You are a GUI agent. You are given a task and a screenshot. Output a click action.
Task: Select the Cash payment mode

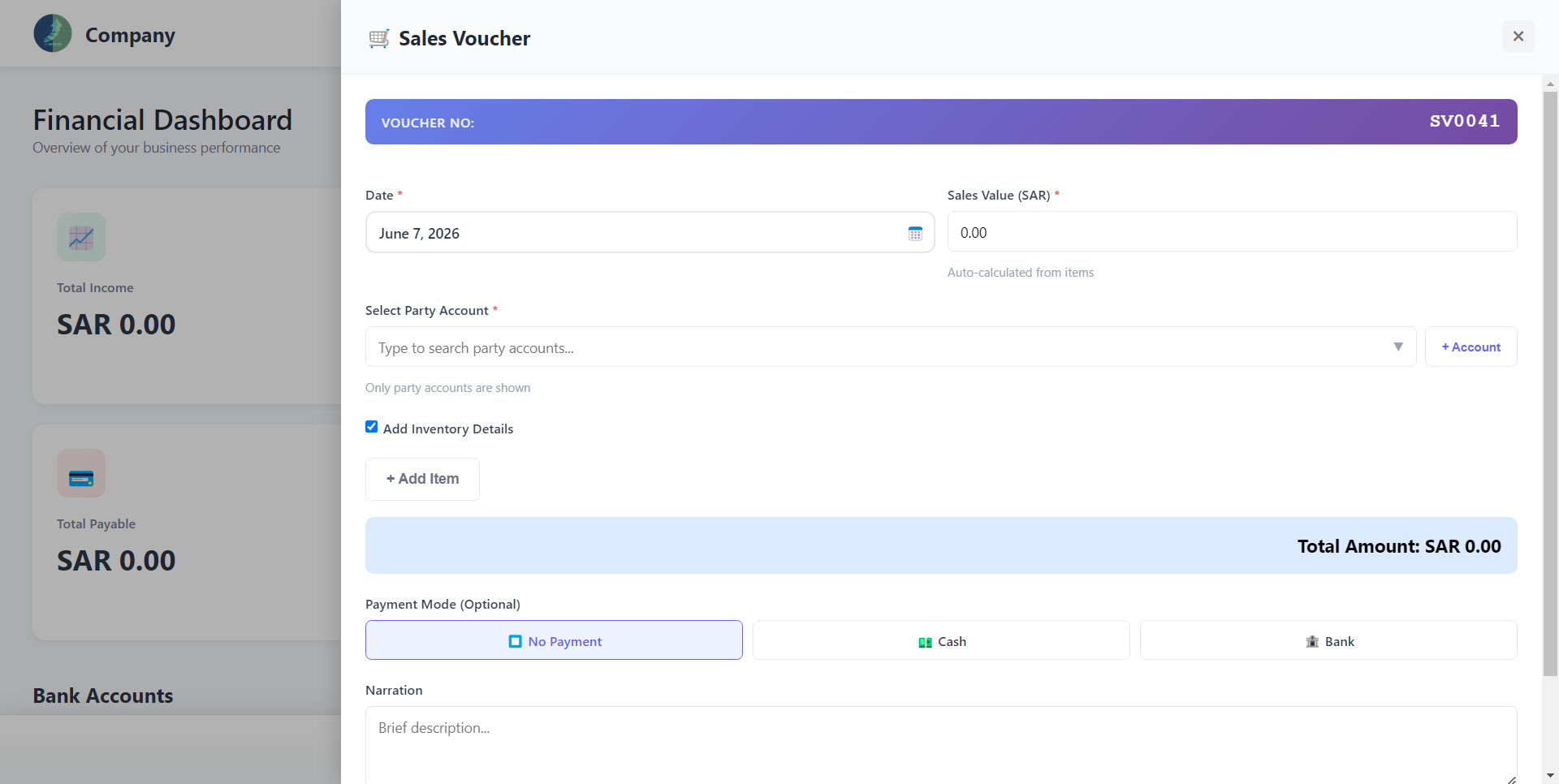point(941,641)
